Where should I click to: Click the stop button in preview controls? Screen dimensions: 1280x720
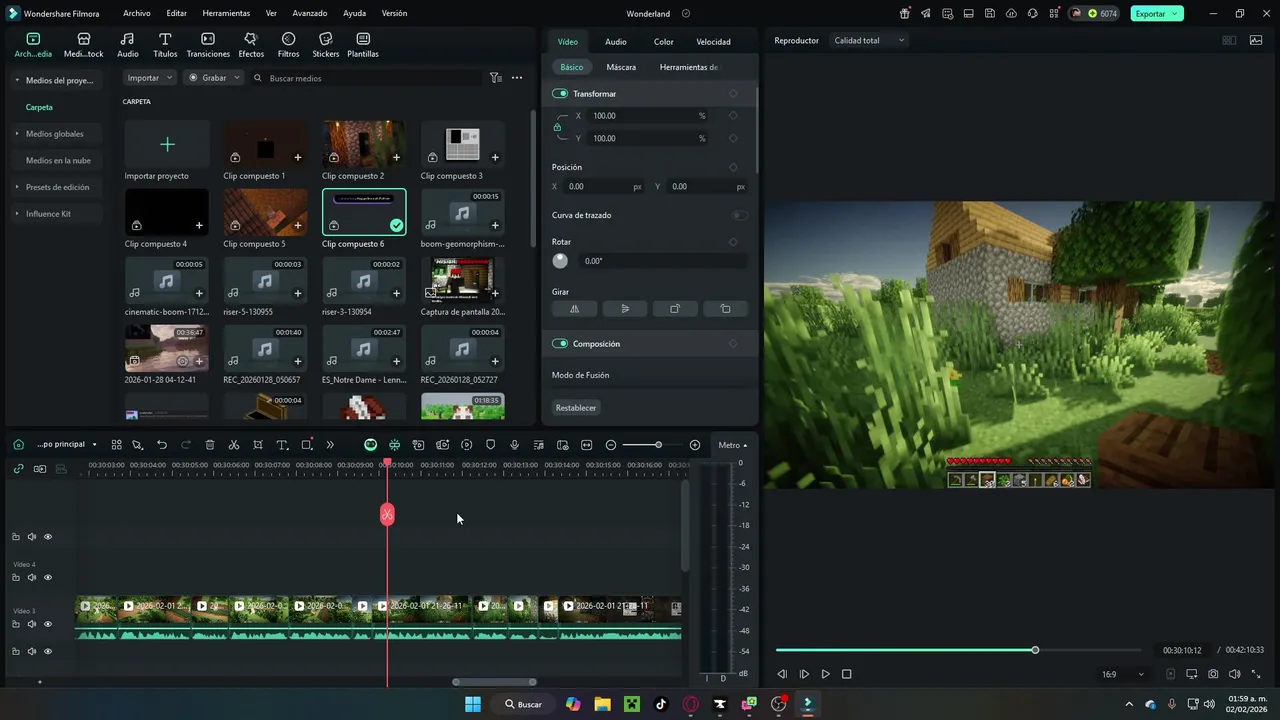[847, 674]
